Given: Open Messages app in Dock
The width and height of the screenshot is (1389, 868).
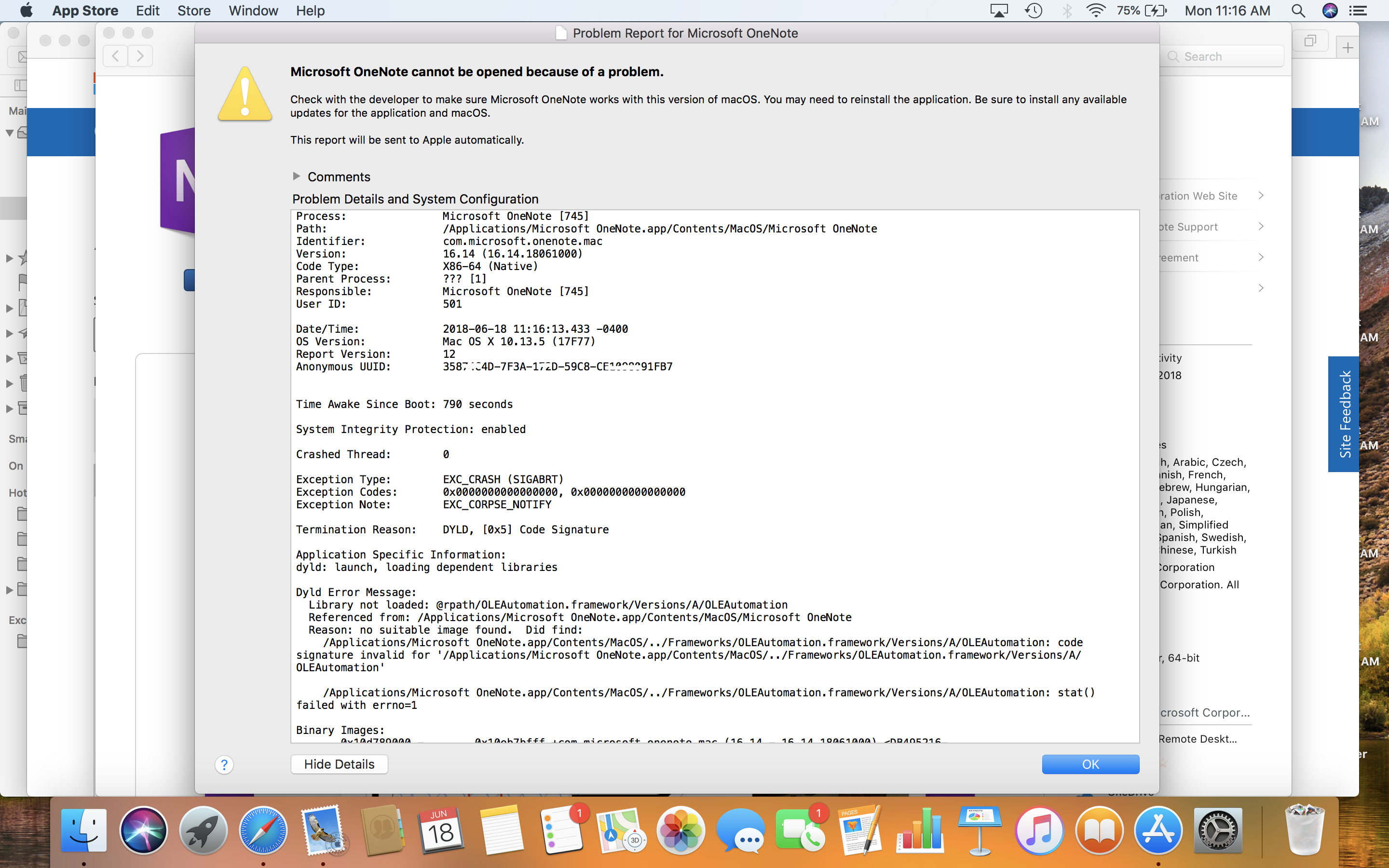Looking at the screenshot, I should 740,831.
